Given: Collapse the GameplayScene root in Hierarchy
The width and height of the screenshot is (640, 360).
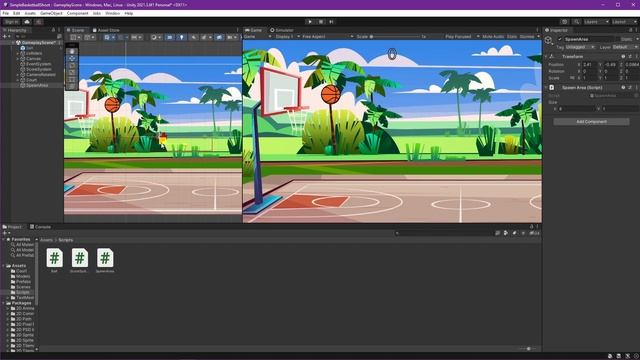Looking at the screenshot, I should tap(13, 42).
